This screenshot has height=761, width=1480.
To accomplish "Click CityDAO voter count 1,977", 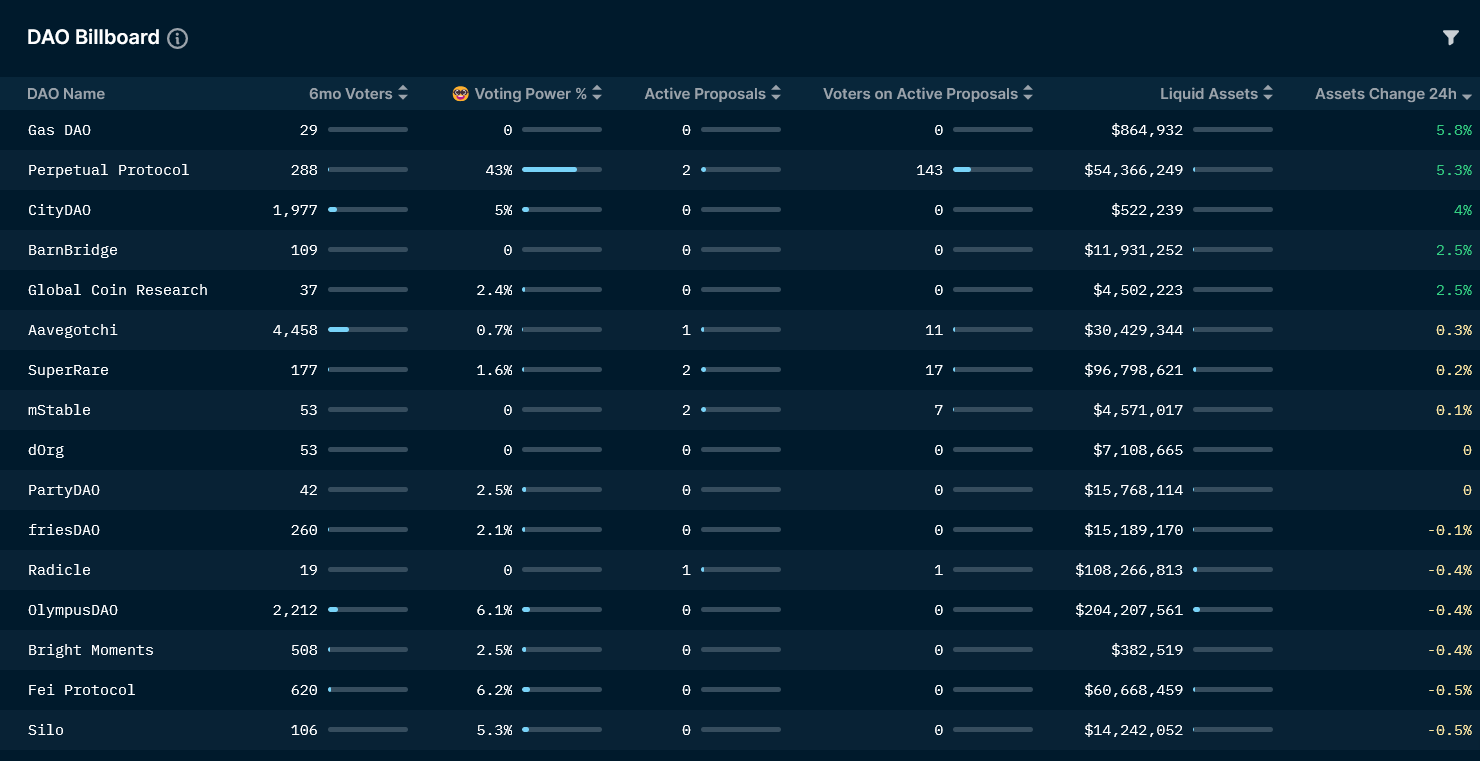I will tap(295, 210).
